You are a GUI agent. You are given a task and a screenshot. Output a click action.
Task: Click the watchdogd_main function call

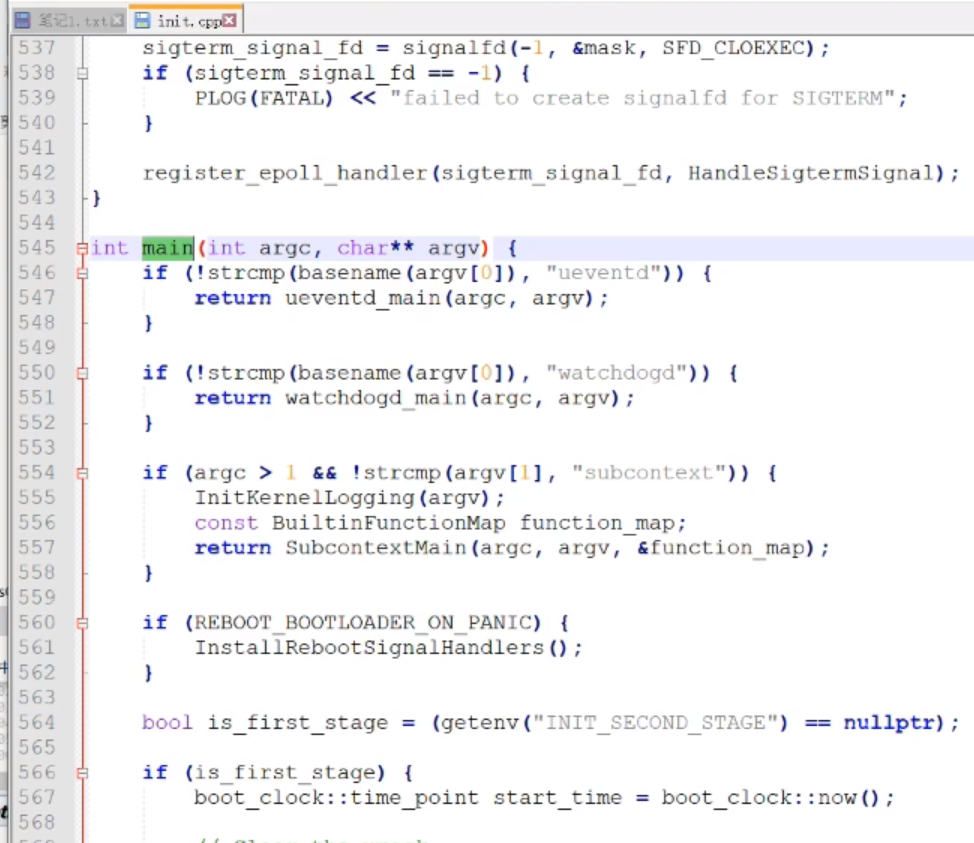tap(376, 398)
